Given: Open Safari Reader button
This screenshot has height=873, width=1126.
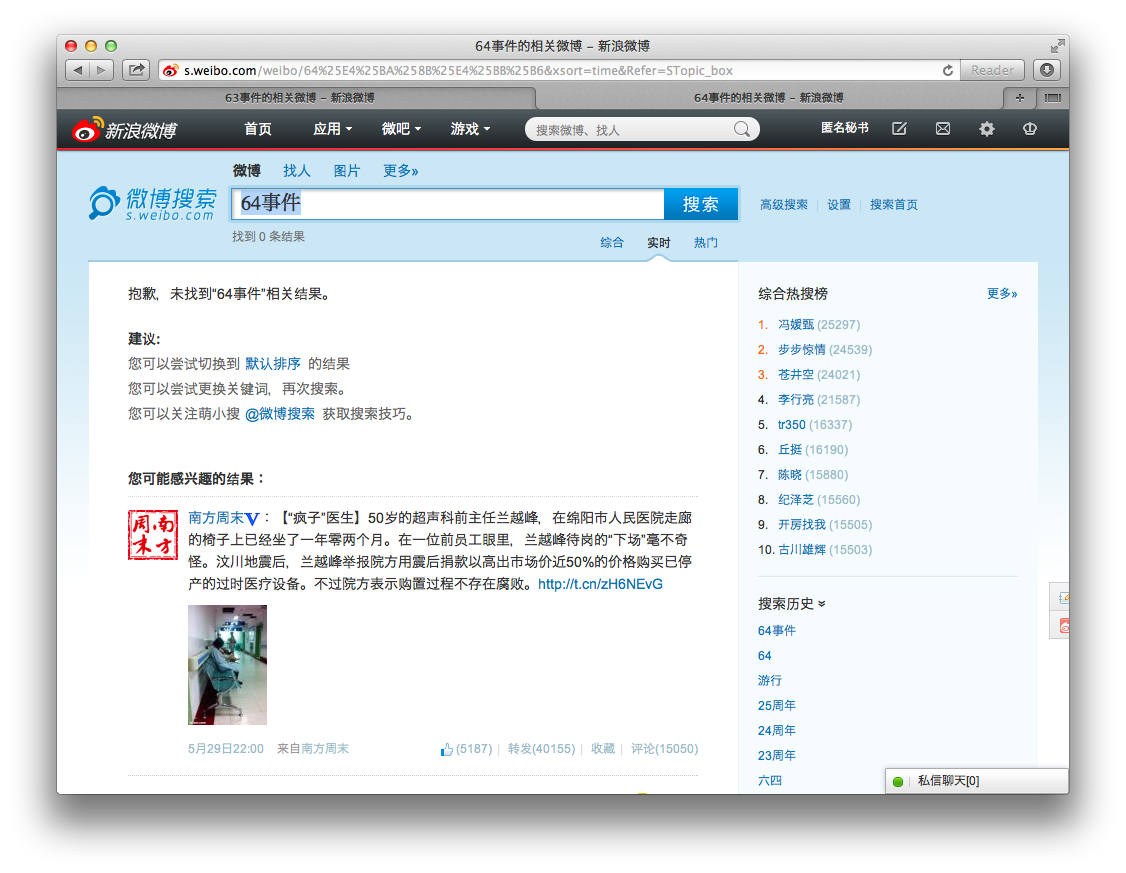Looking at the screenshot, I should click(992, 70).
